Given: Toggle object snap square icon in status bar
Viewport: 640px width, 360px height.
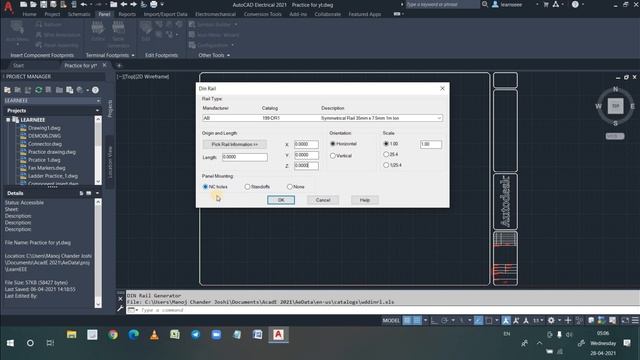Looking at the screenshot, I should tap(489, 320).
